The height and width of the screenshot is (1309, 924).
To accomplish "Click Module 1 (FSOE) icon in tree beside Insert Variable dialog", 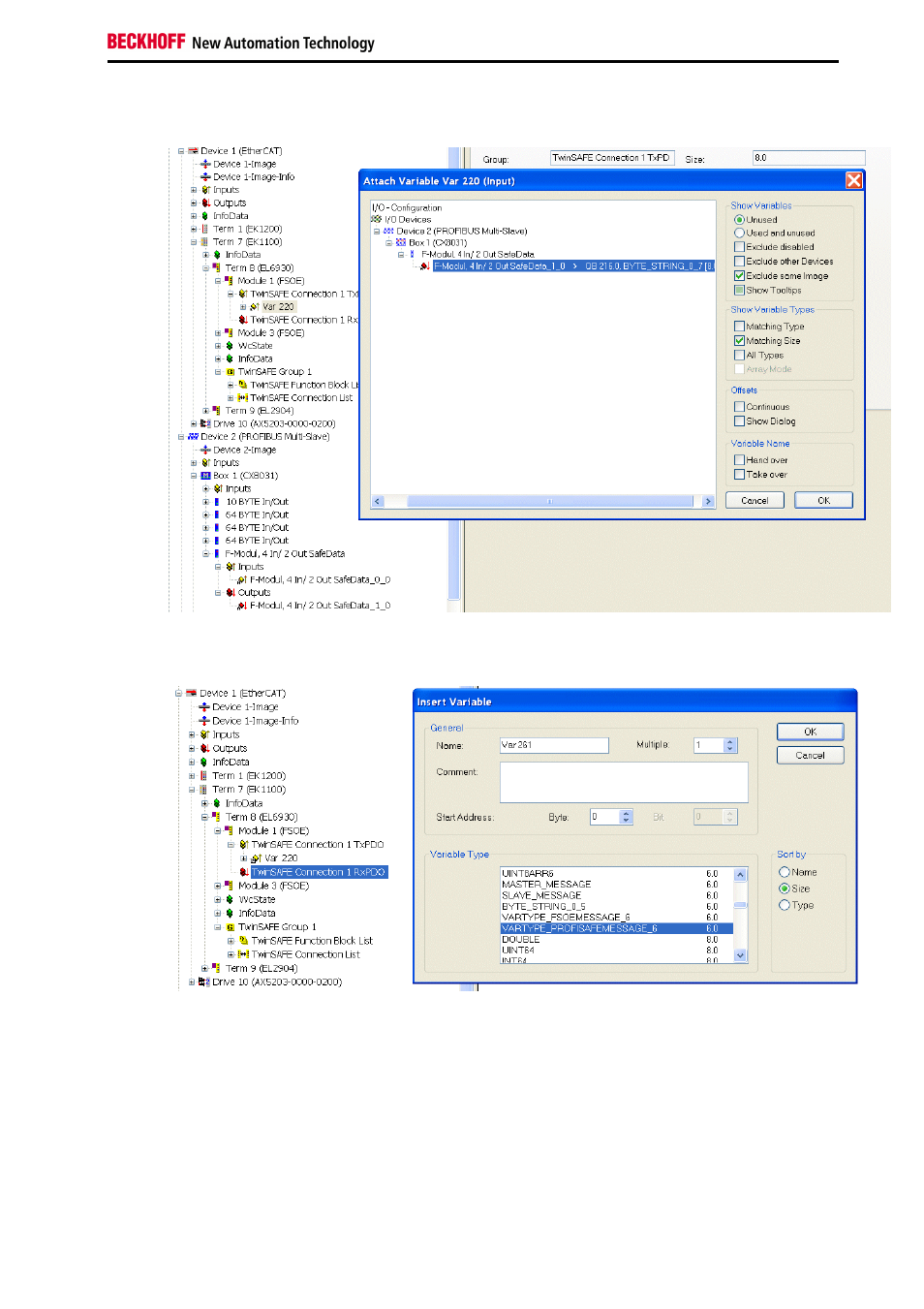I will pos(230,830).
